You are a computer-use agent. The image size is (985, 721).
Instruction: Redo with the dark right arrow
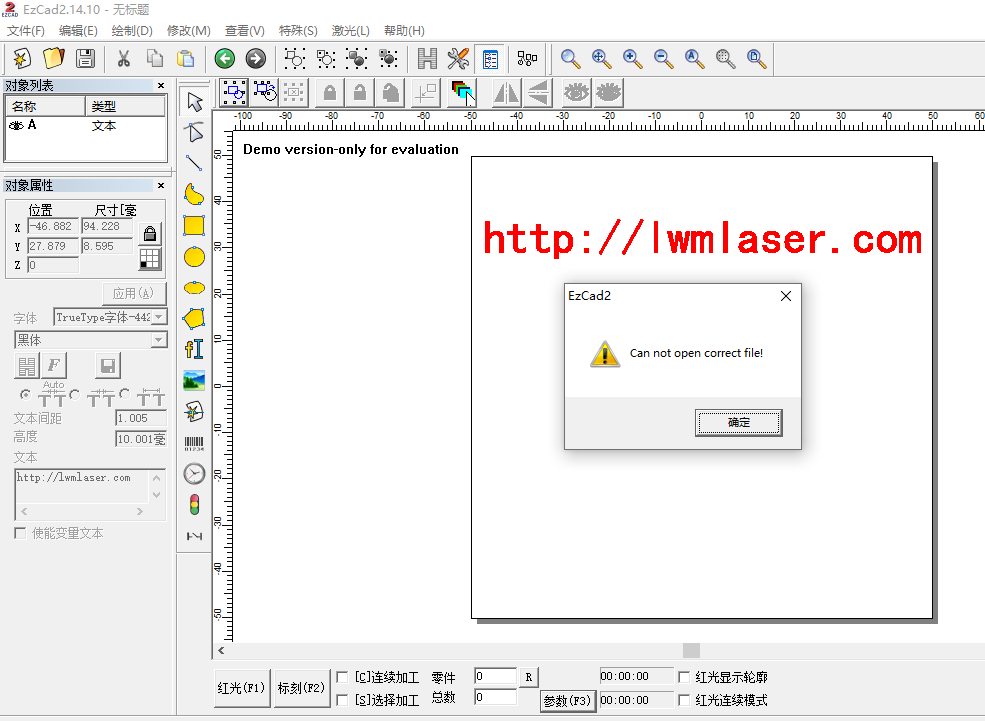[x=256, y=59]
